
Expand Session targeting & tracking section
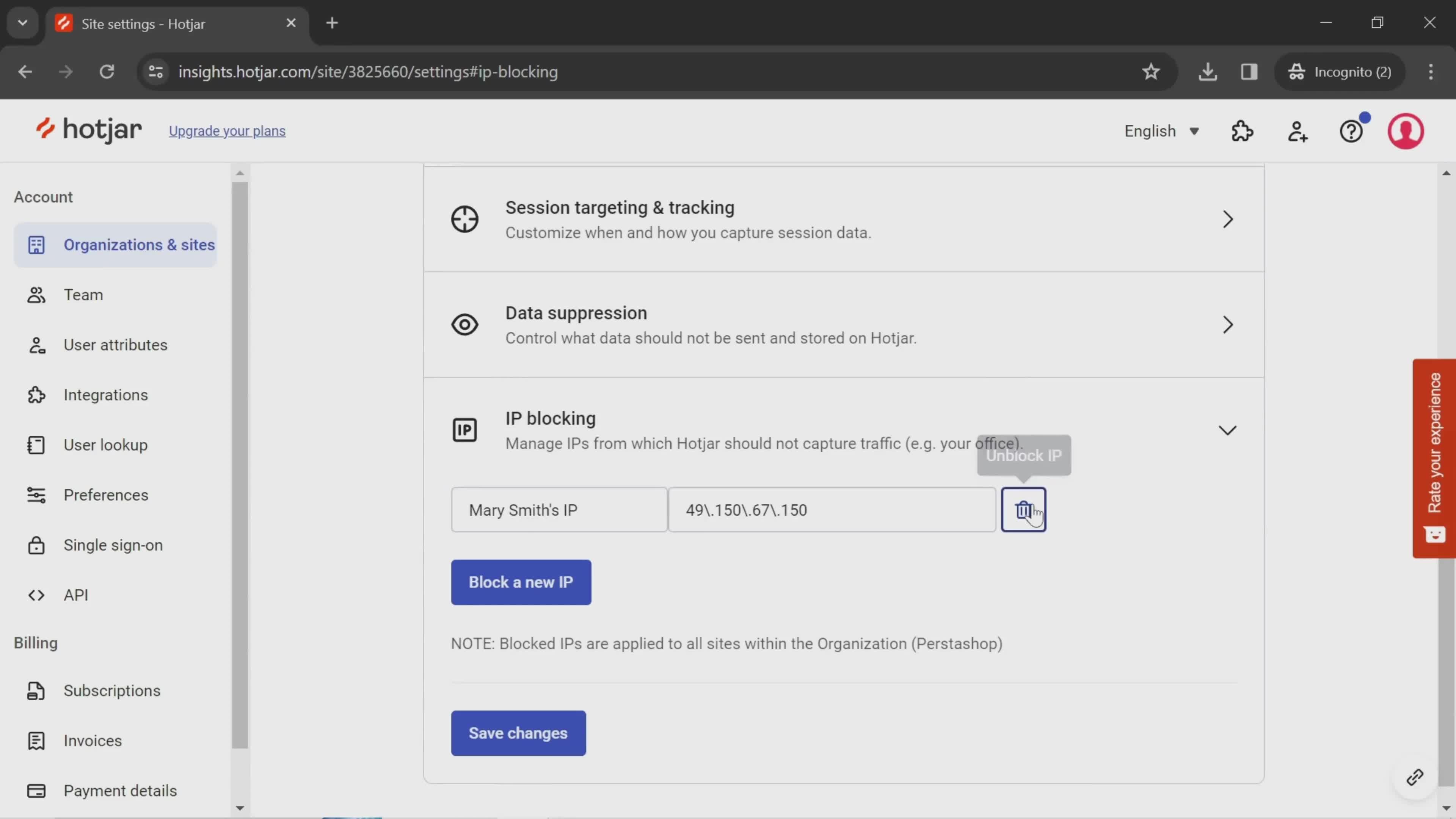point(1229,219)
